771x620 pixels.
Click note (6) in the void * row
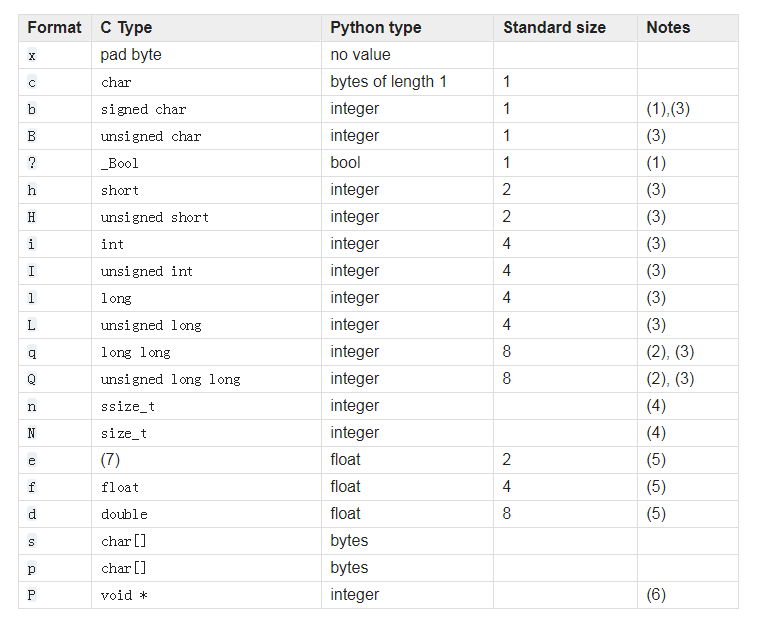click(x=656, y=595)
